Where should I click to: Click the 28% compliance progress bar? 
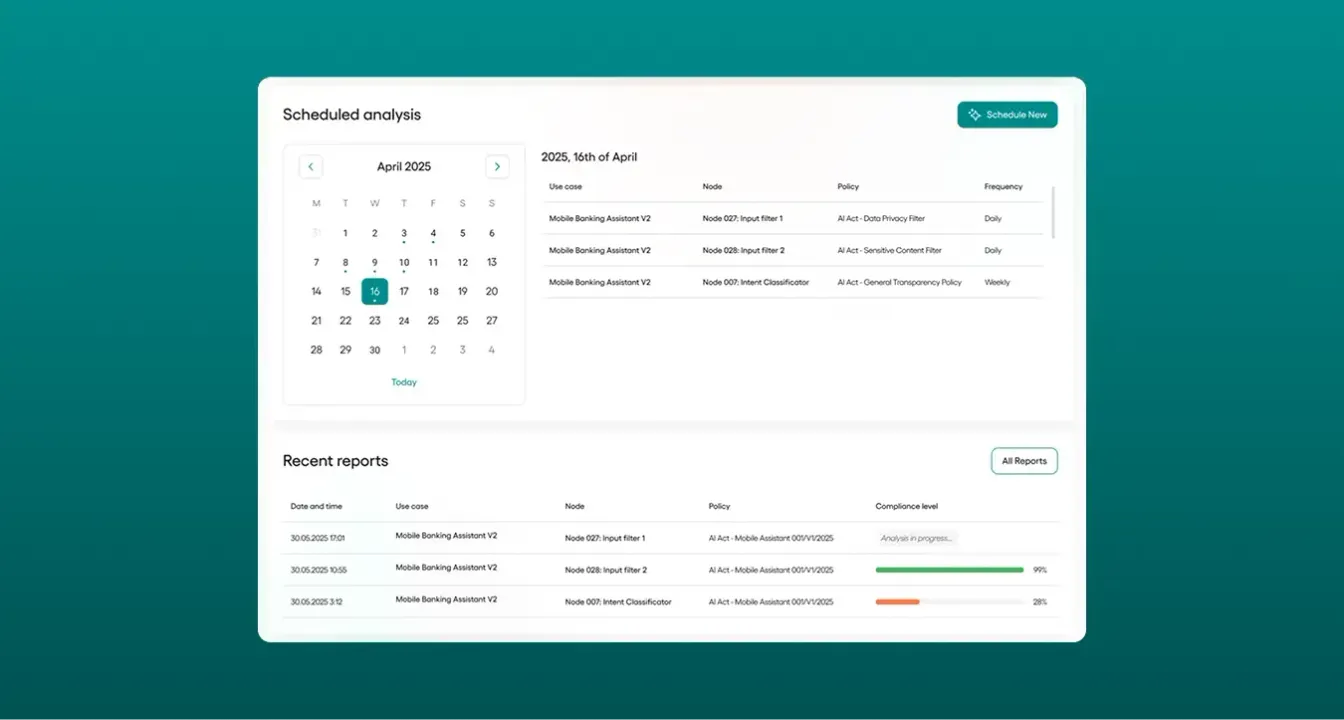click(x=949, y=602)
